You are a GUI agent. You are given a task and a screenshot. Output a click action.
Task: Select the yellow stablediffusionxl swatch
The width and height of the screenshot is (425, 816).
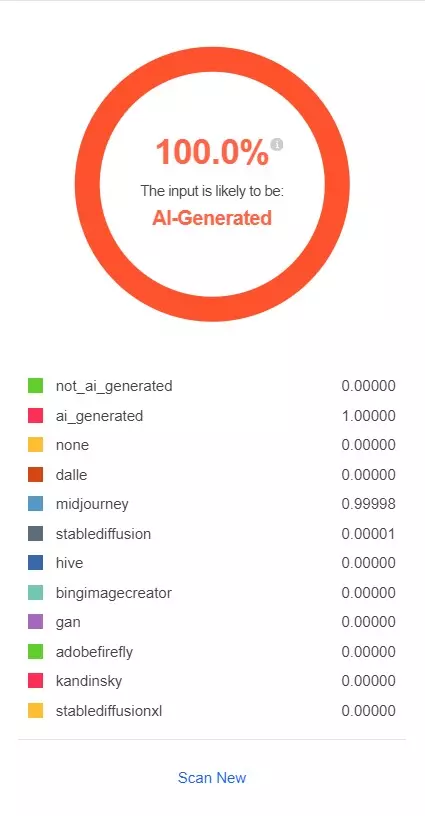coord(35,710)
